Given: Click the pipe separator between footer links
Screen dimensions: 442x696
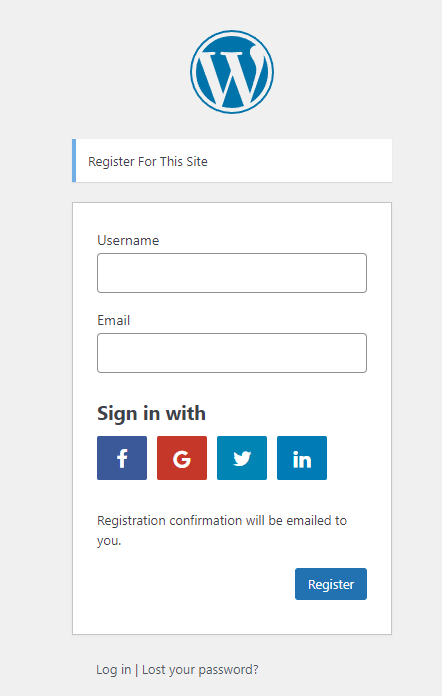Looking at the screenshot, I should (x=137, y=669).
